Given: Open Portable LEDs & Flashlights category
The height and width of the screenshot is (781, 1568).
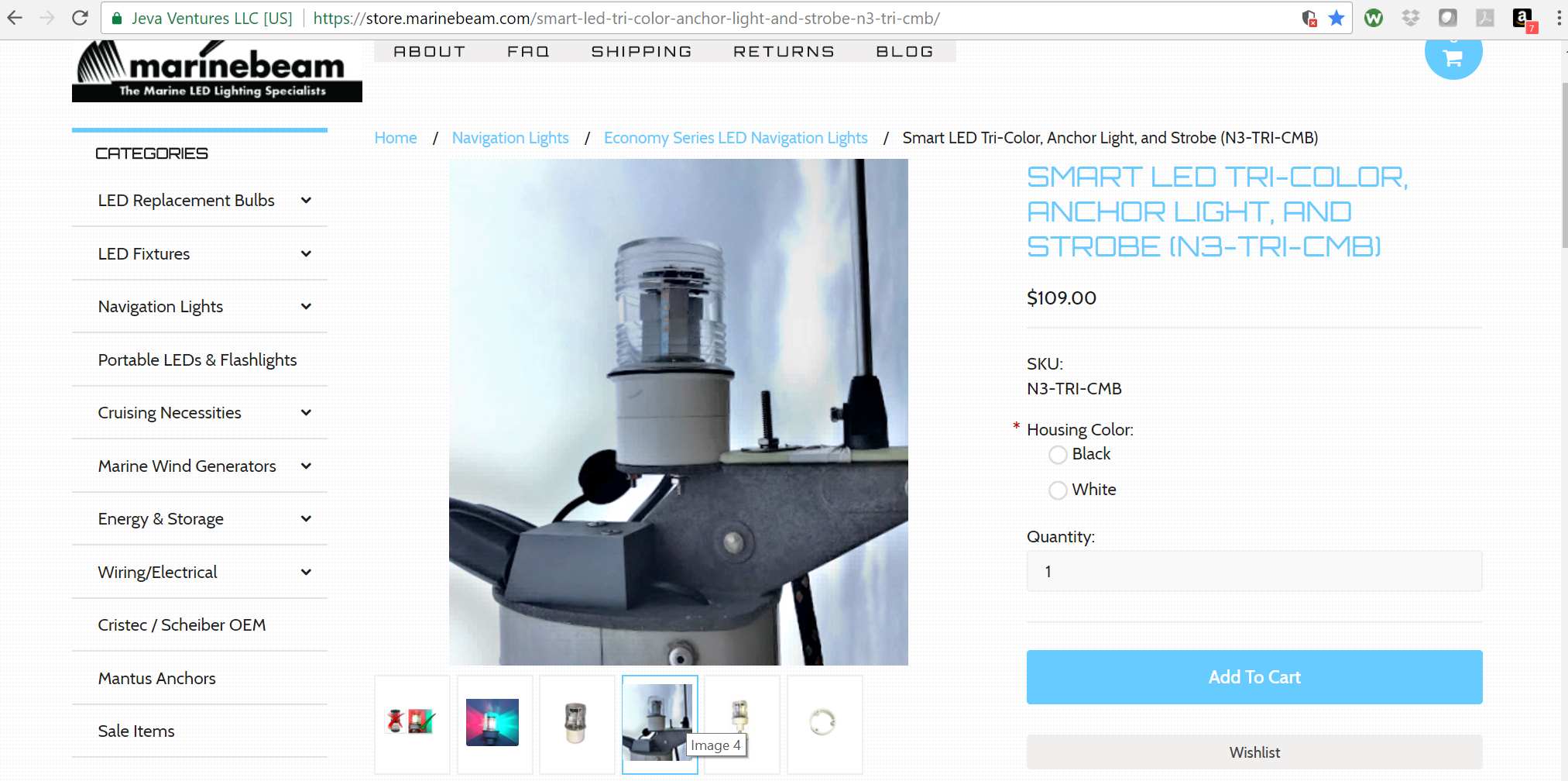Looking at the screenshot, I should (197, 360).
